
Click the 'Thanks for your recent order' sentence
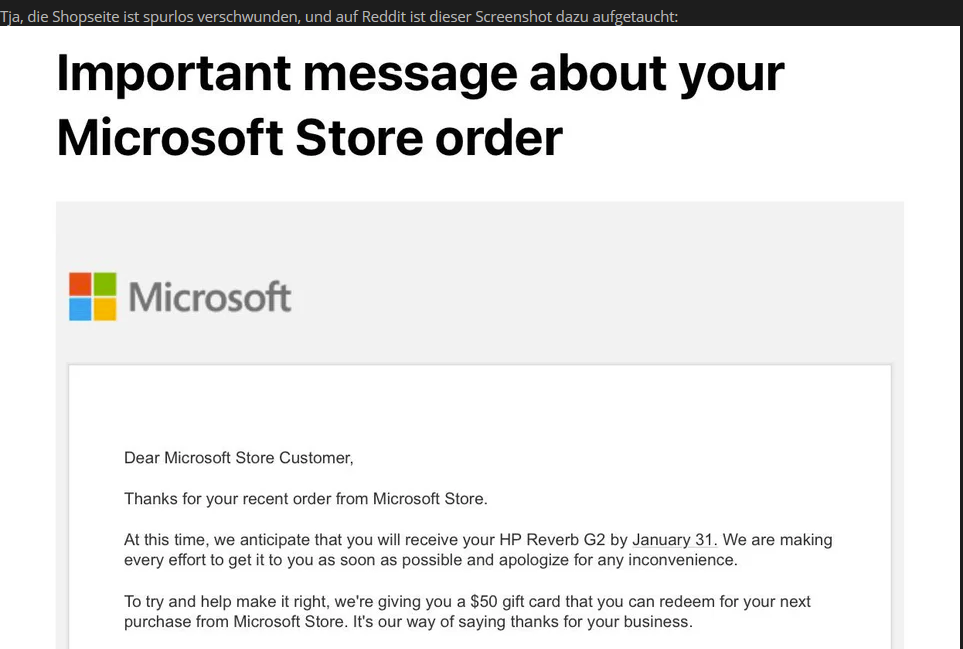(x=305, y=498)
